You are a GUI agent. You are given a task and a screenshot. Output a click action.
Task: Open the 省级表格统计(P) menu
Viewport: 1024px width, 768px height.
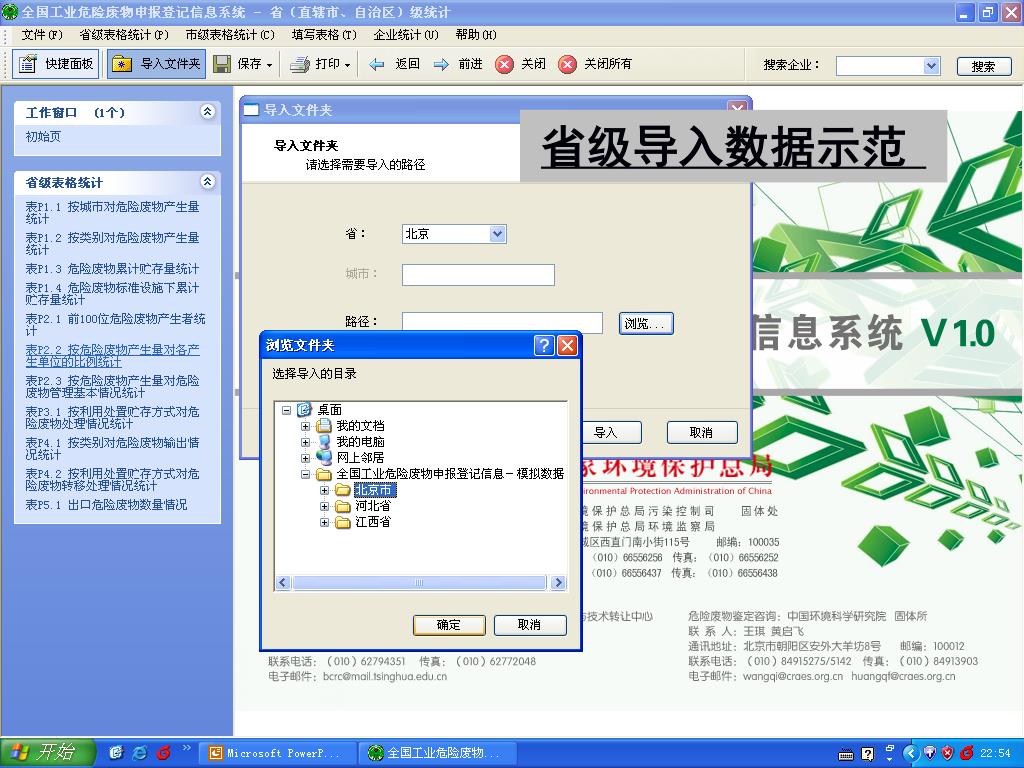click(x=124, y=35)
